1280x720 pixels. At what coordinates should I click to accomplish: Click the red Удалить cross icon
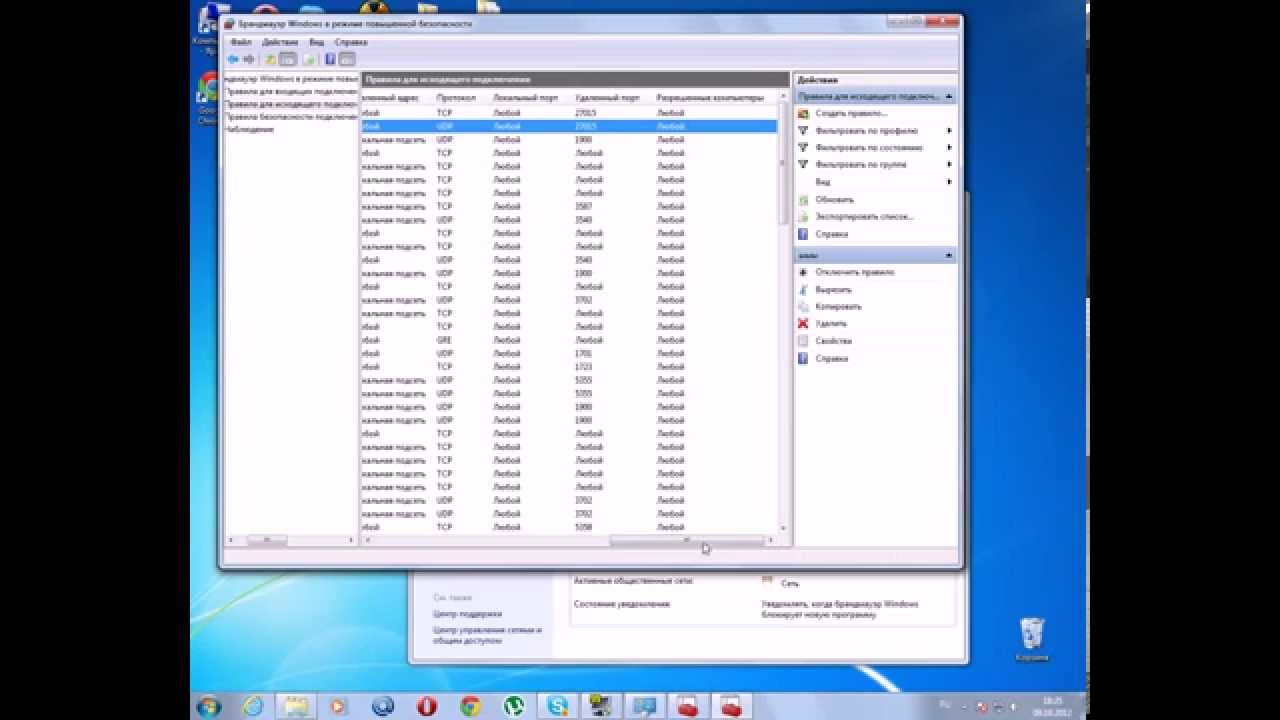coord(803,323)
